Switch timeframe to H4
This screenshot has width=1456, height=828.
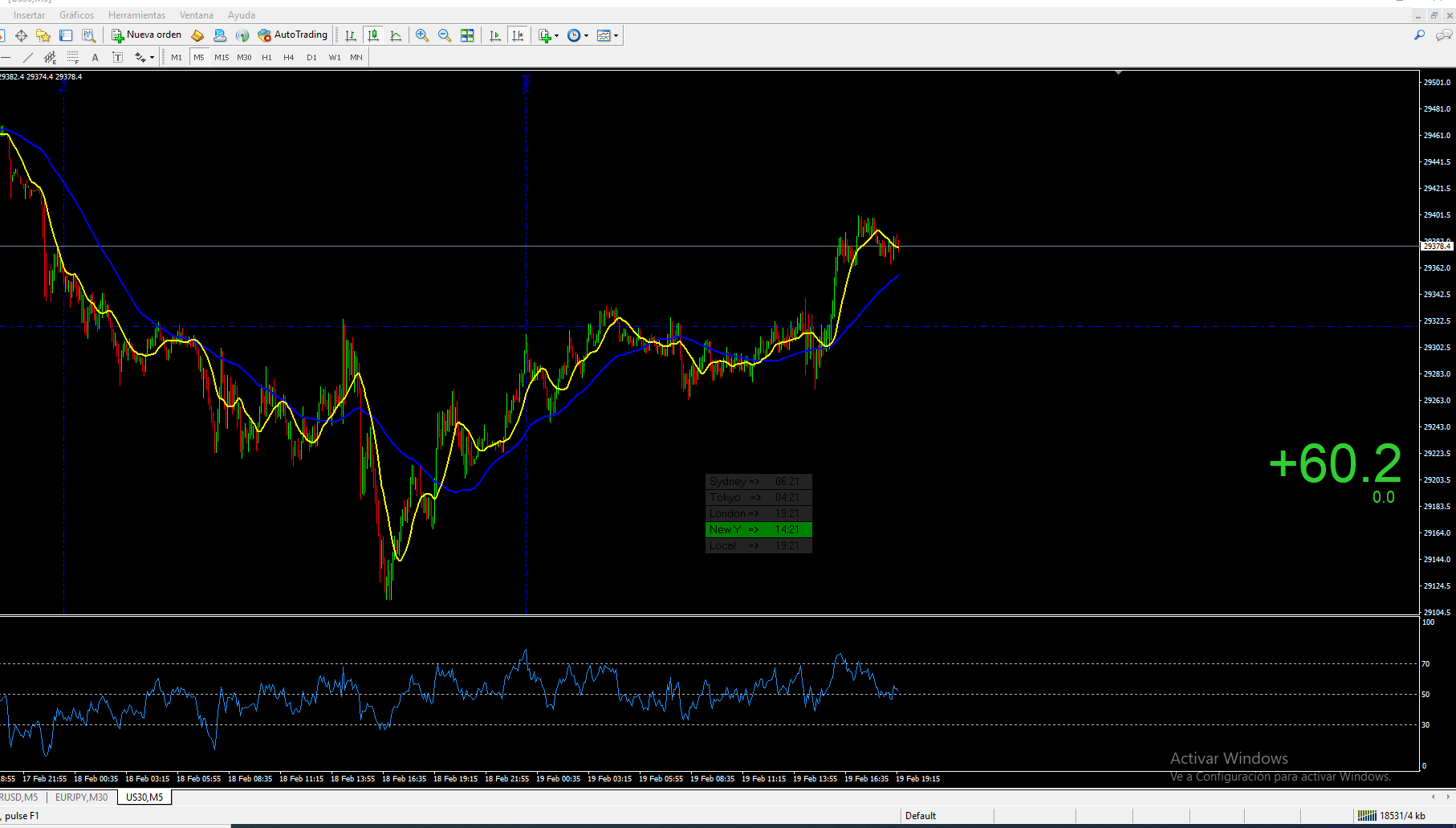289,57
